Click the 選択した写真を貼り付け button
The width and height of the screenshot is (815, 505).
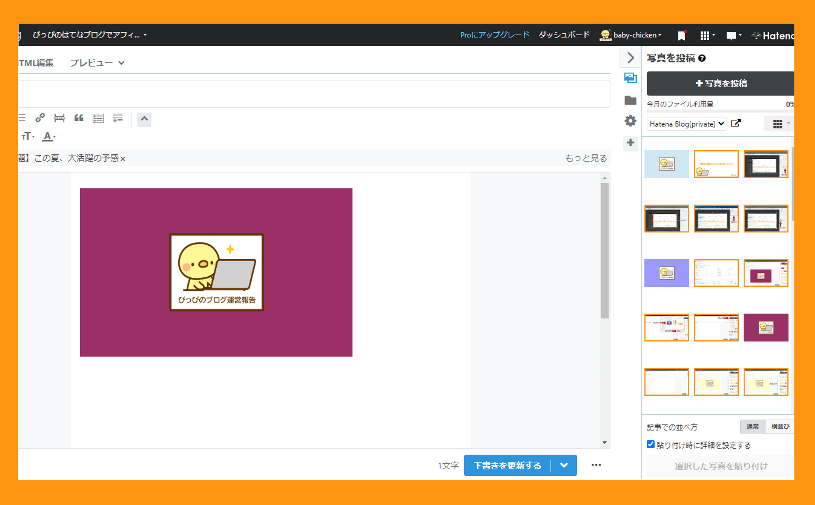pyautogui.click(x=720, y=466)
